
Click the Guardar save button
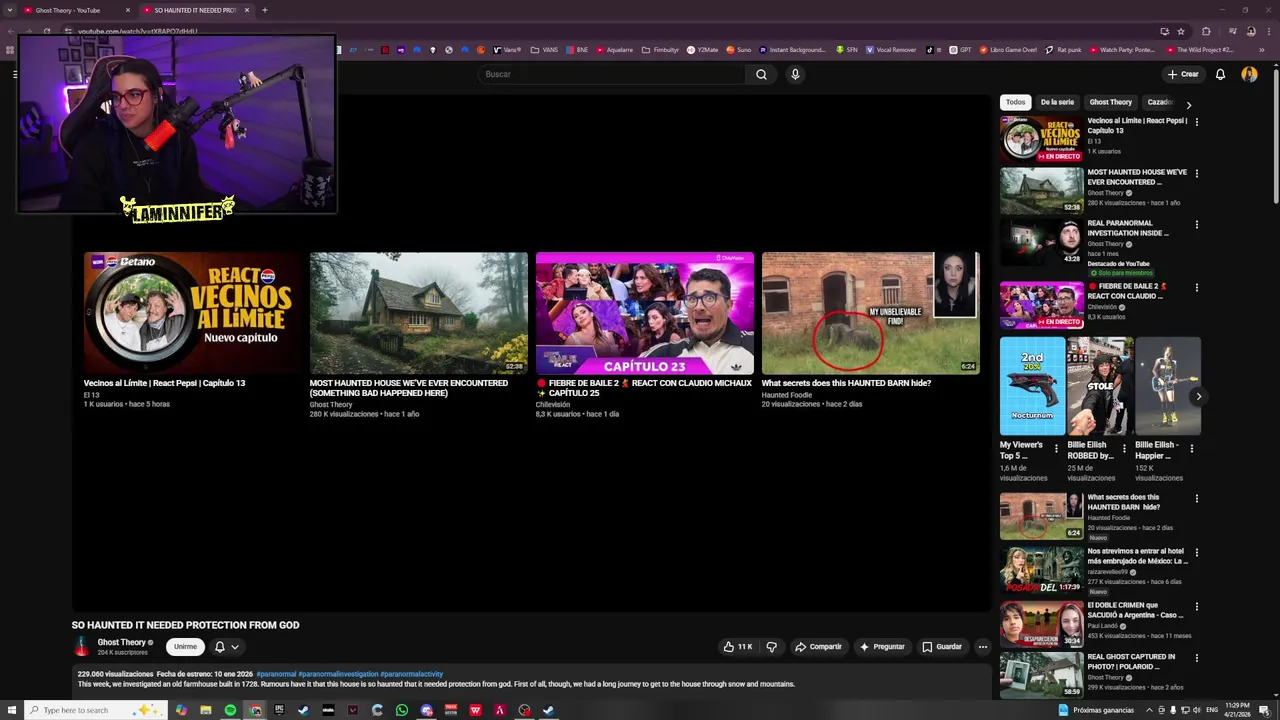tap(942, 647)
